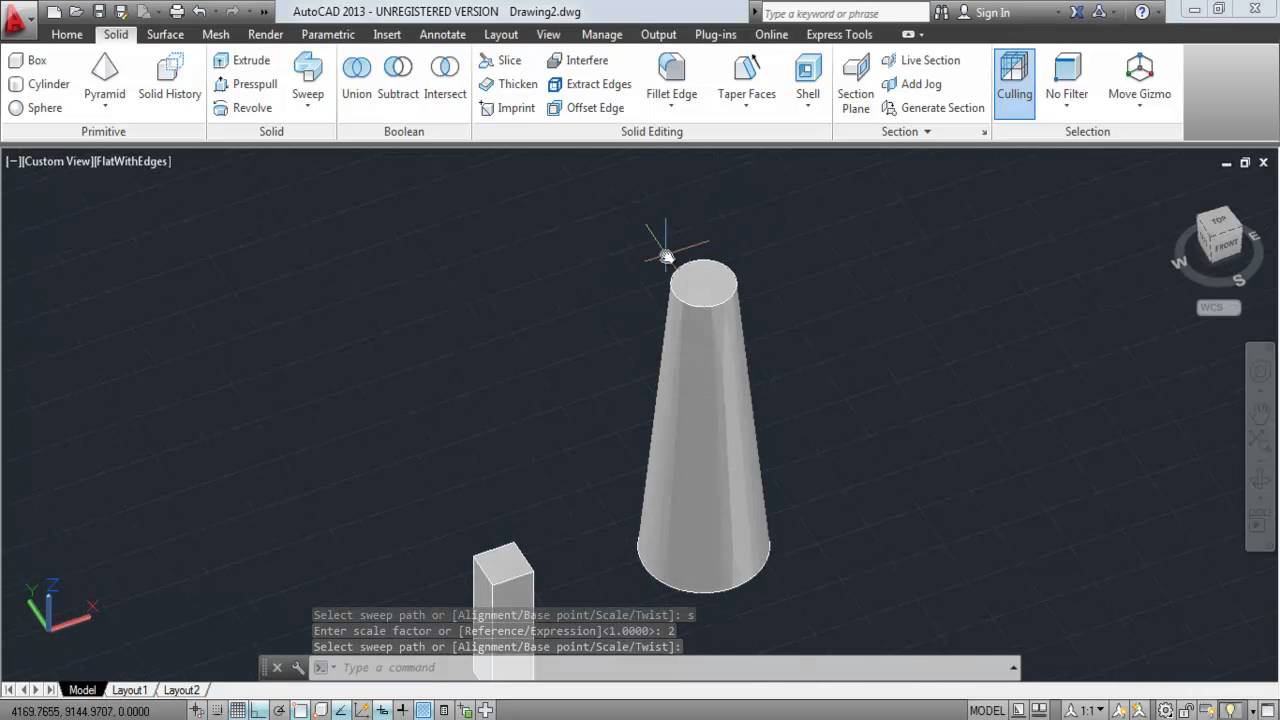
Task: Select the Imprint tool
Action: tap(507, 108)
